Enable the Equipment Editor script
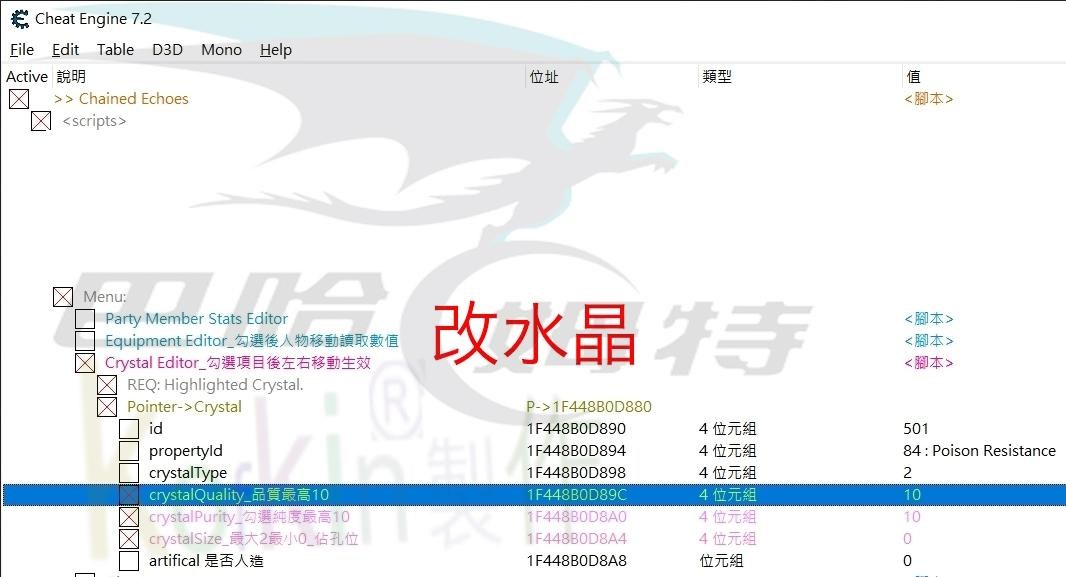1066x577 pixels. pyautogui.click(x=85, y=340)
